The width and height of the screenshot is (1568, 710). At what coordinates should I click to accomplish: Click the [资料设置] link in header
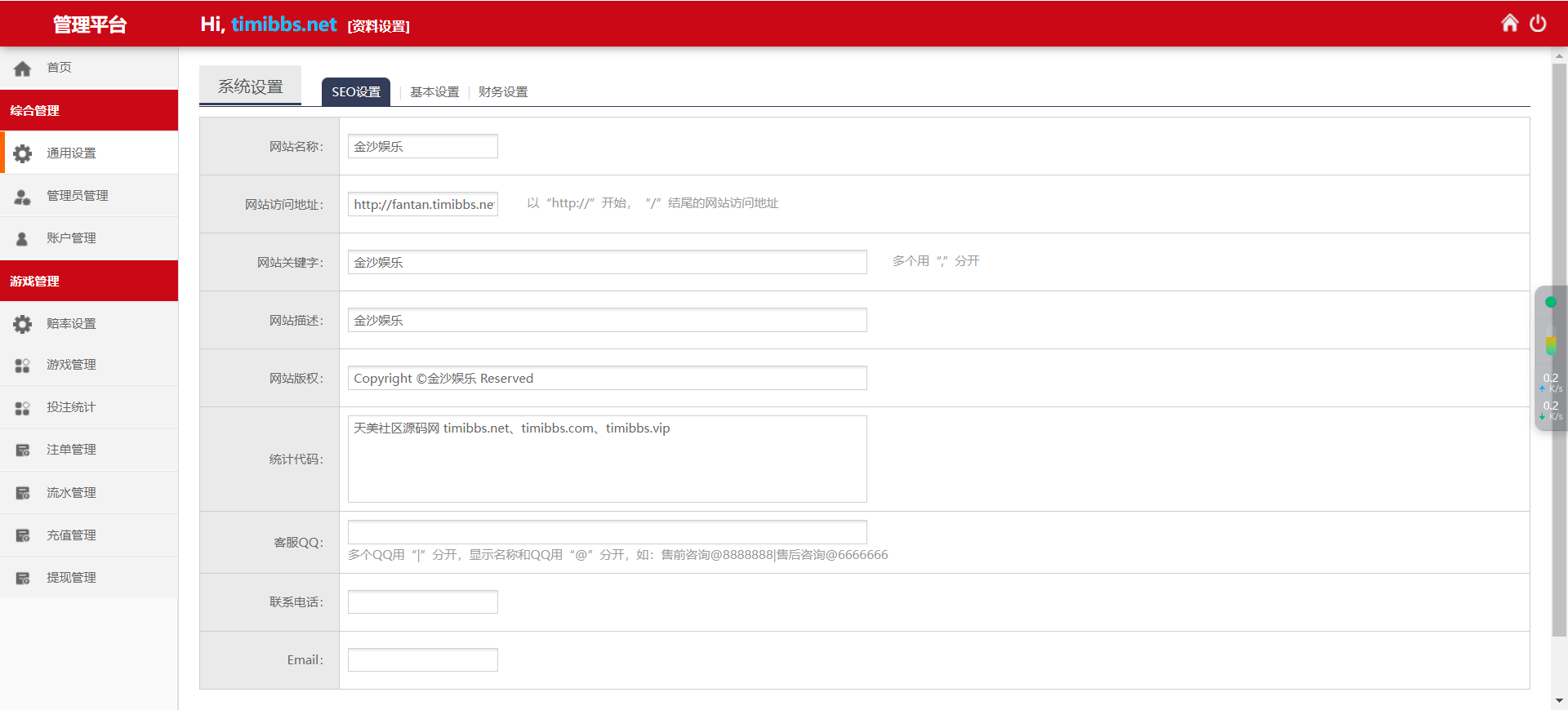[x=378, y=26]
